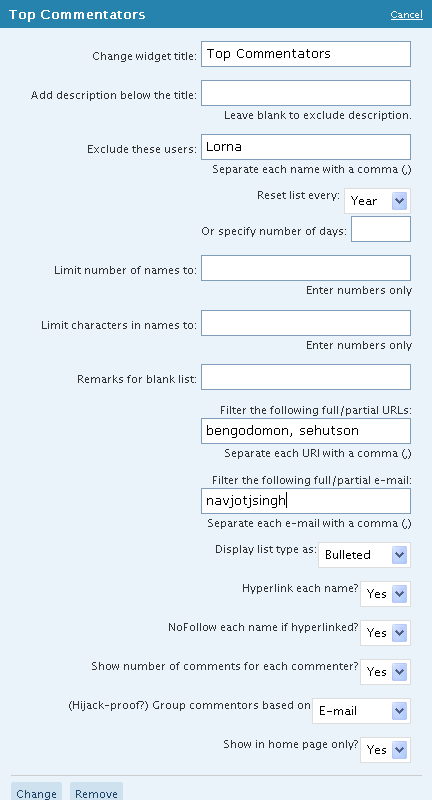Click the e-mail filter field with navjotjsingh
432x800 pixels.
(306, 501)
